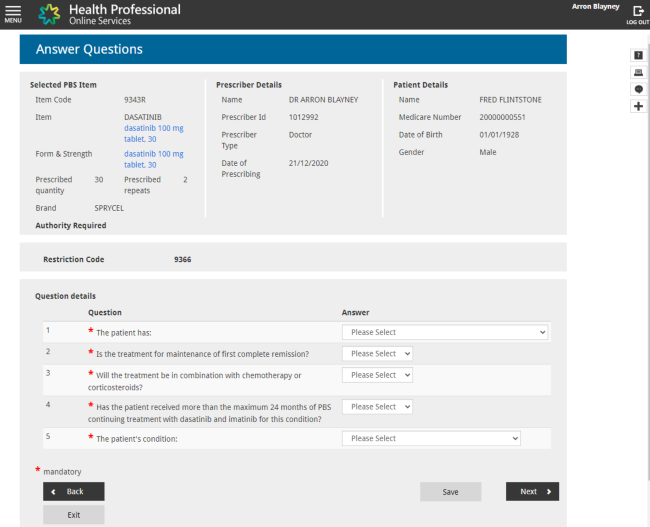Click the Question details heading
The height and width of the screenshot is (527, 650).
pyautogui.click(x=65, y=296)
